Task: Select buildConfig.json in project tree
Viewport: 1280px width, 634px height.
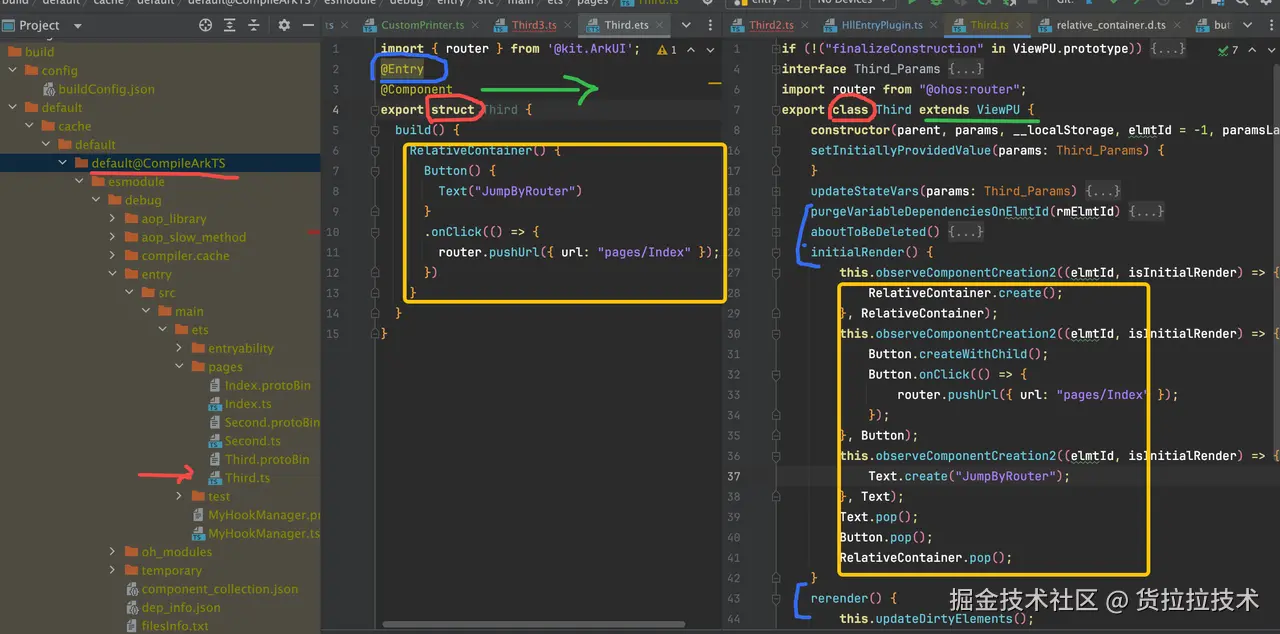Action: pos(106,89)
